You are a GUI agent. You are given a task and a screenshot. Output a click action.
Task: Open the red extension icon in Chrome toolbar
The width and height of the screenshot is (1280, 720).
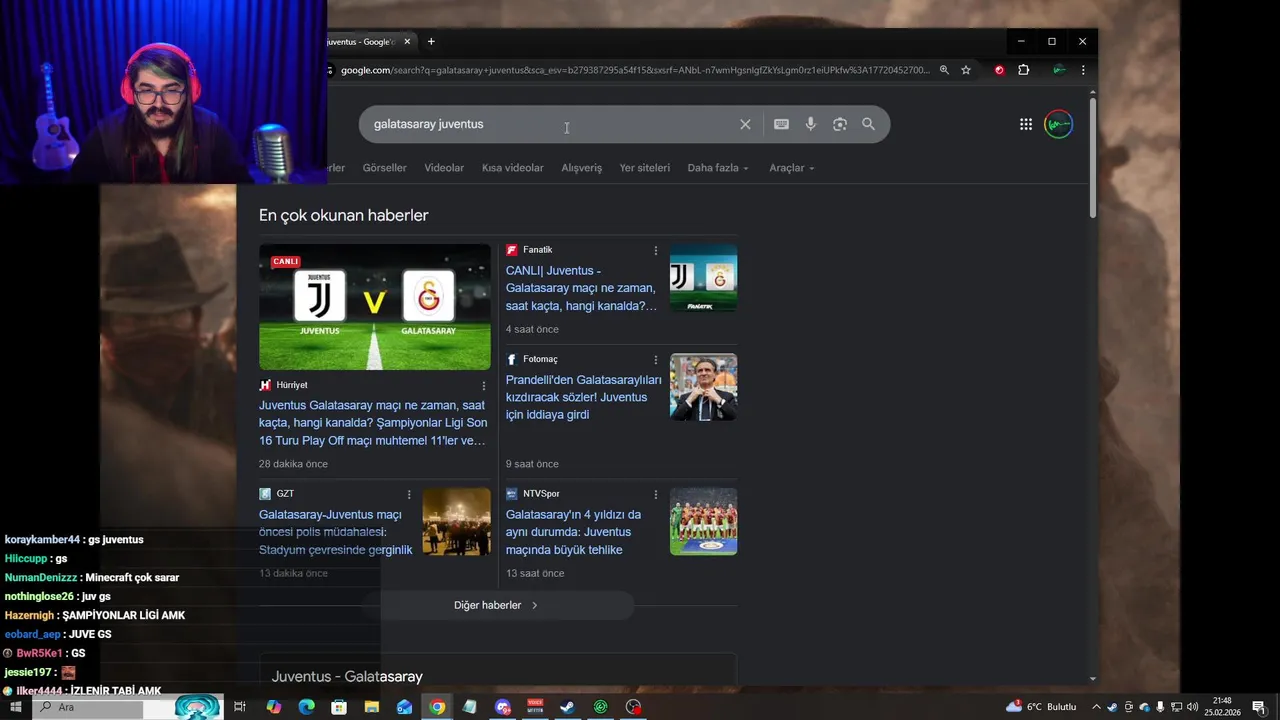point(999,70)
